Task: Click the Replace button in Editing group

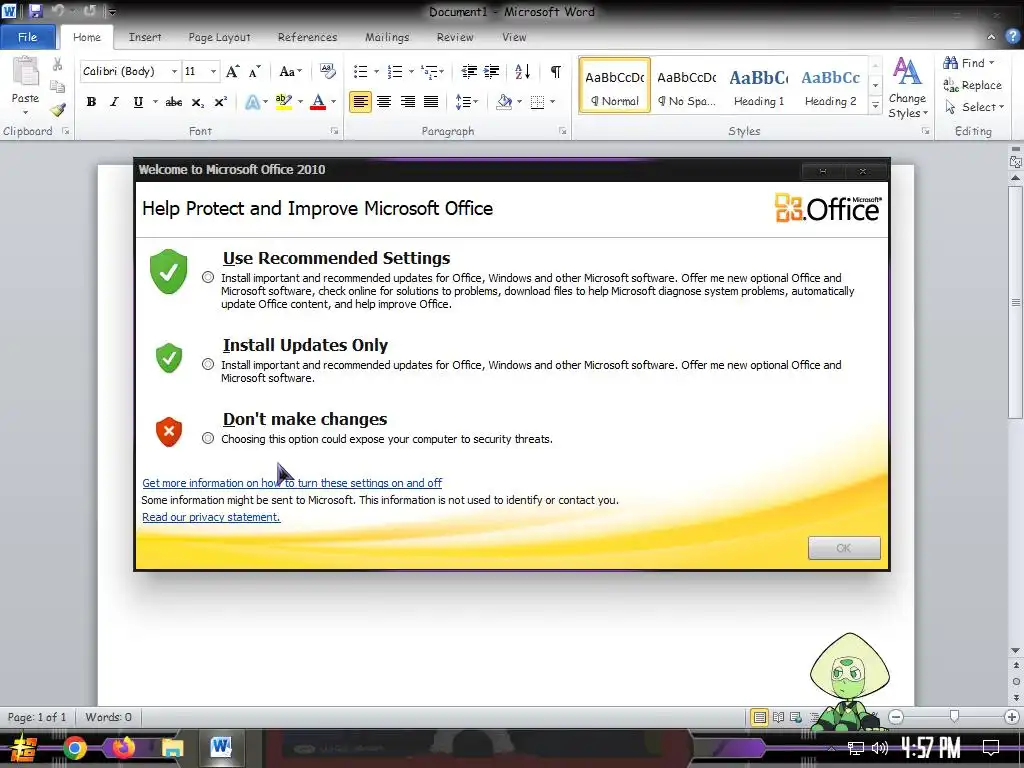Action: click(x=972, y=85)
